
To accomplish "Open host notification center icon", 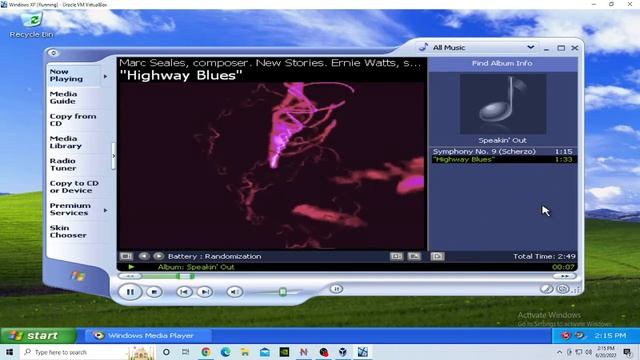I will (628, 352).
